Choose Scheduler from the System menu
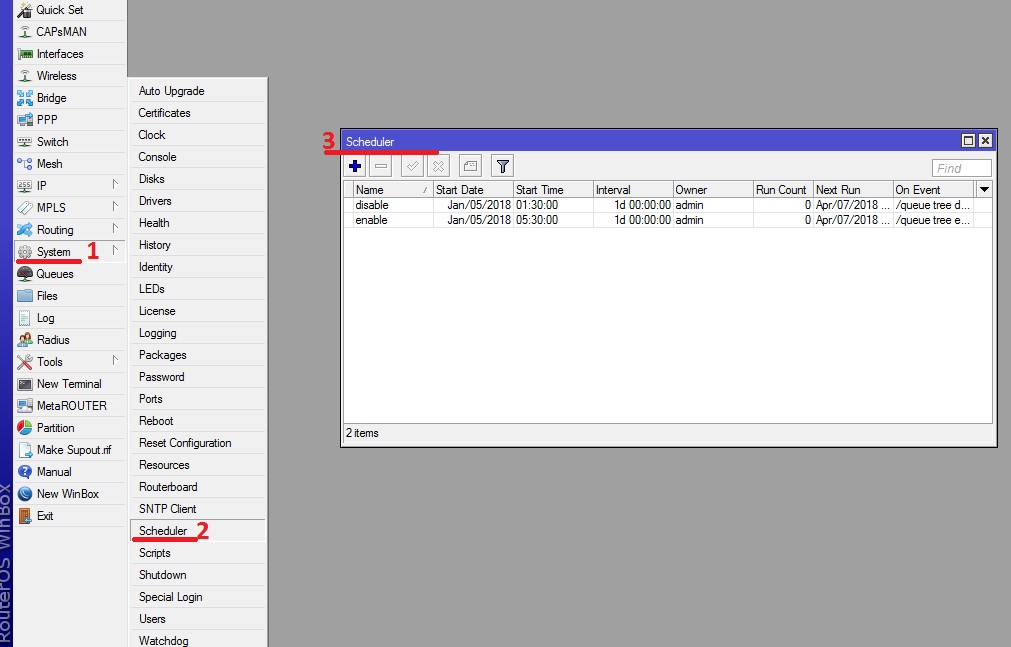Viewport: 1011px width, 647px height. 163,530
